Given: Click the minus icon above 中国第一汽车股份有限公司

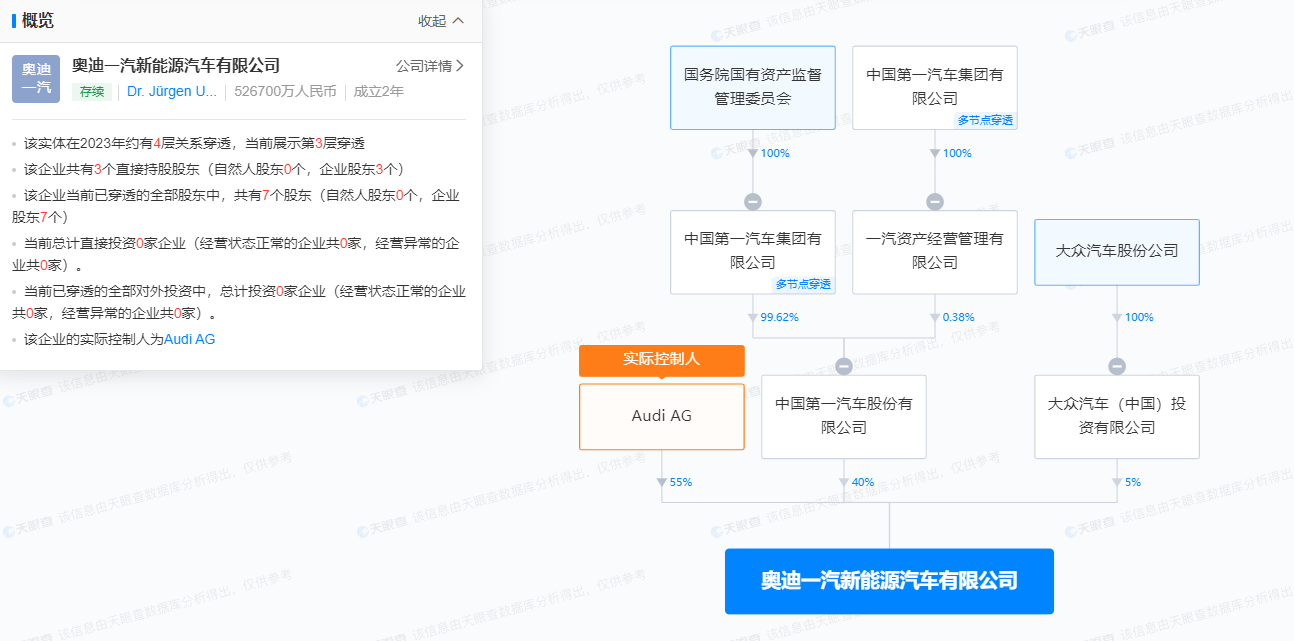Looking at the screenshot, I should tap(844, 363).
